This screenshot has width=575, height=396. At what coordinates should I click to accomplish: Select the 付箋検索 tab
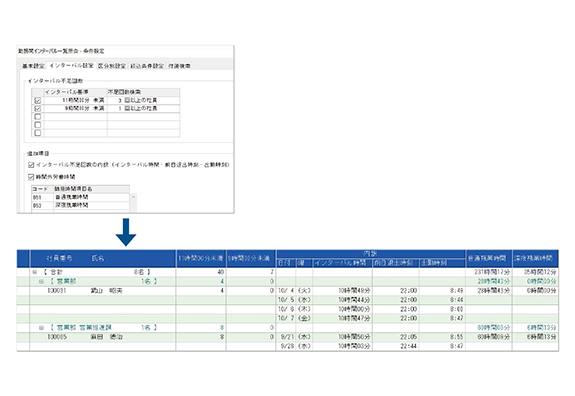(179, 66)
